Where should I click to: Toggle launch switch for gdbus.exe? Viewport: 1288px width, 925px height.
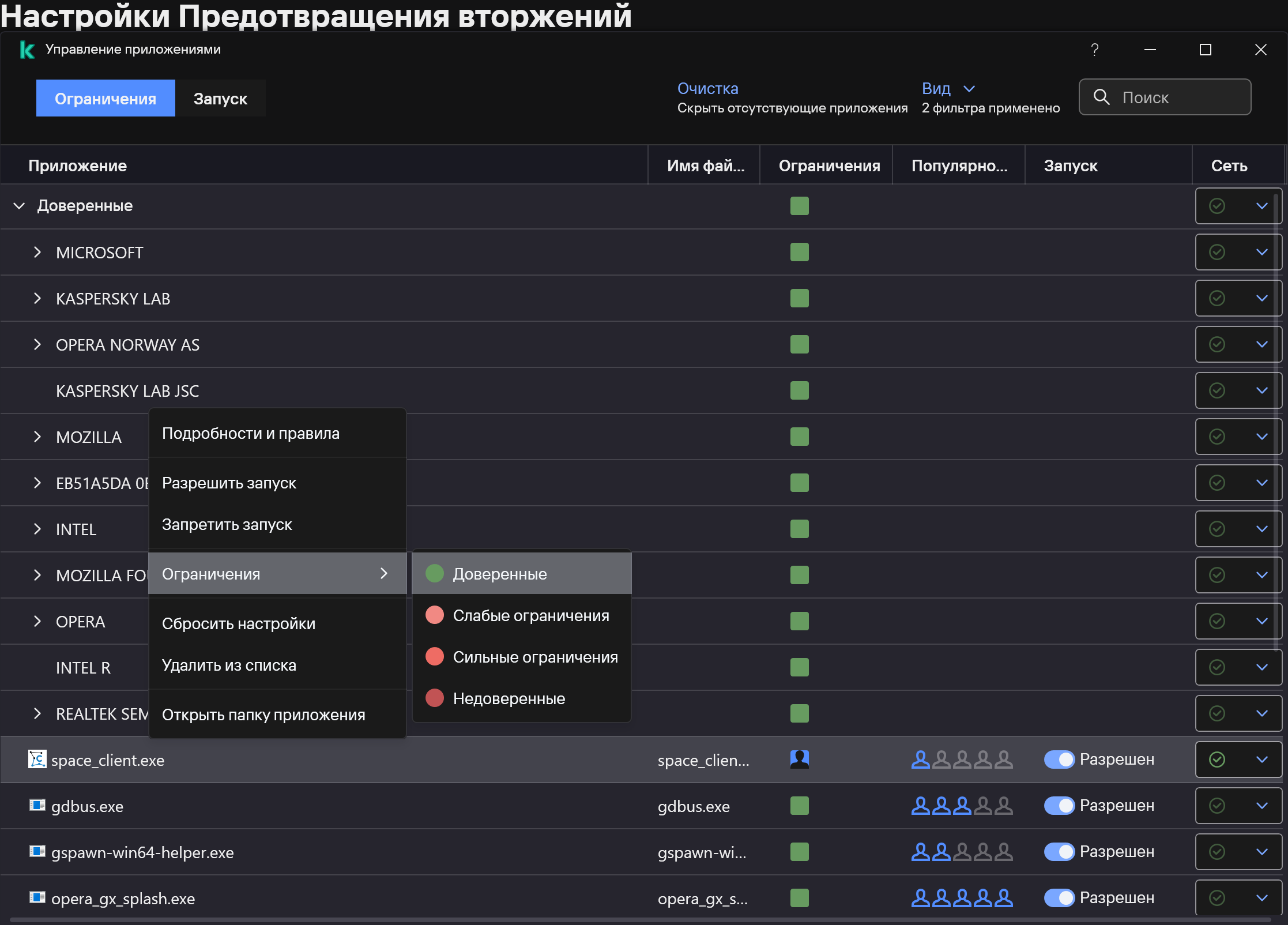1059,806
